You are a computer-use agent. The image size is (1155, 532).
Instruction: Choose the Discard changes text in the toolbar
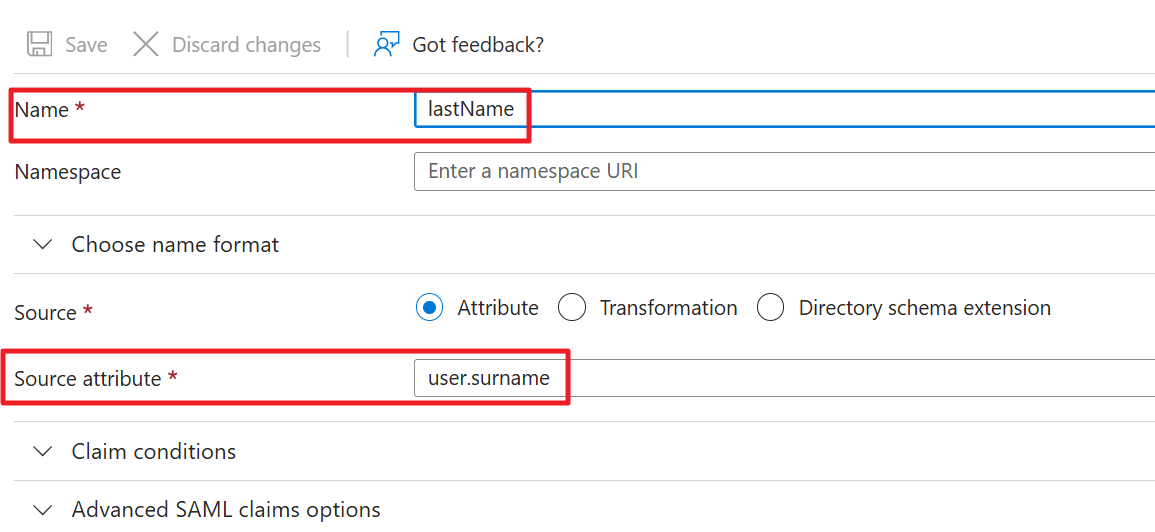(246, 45)
